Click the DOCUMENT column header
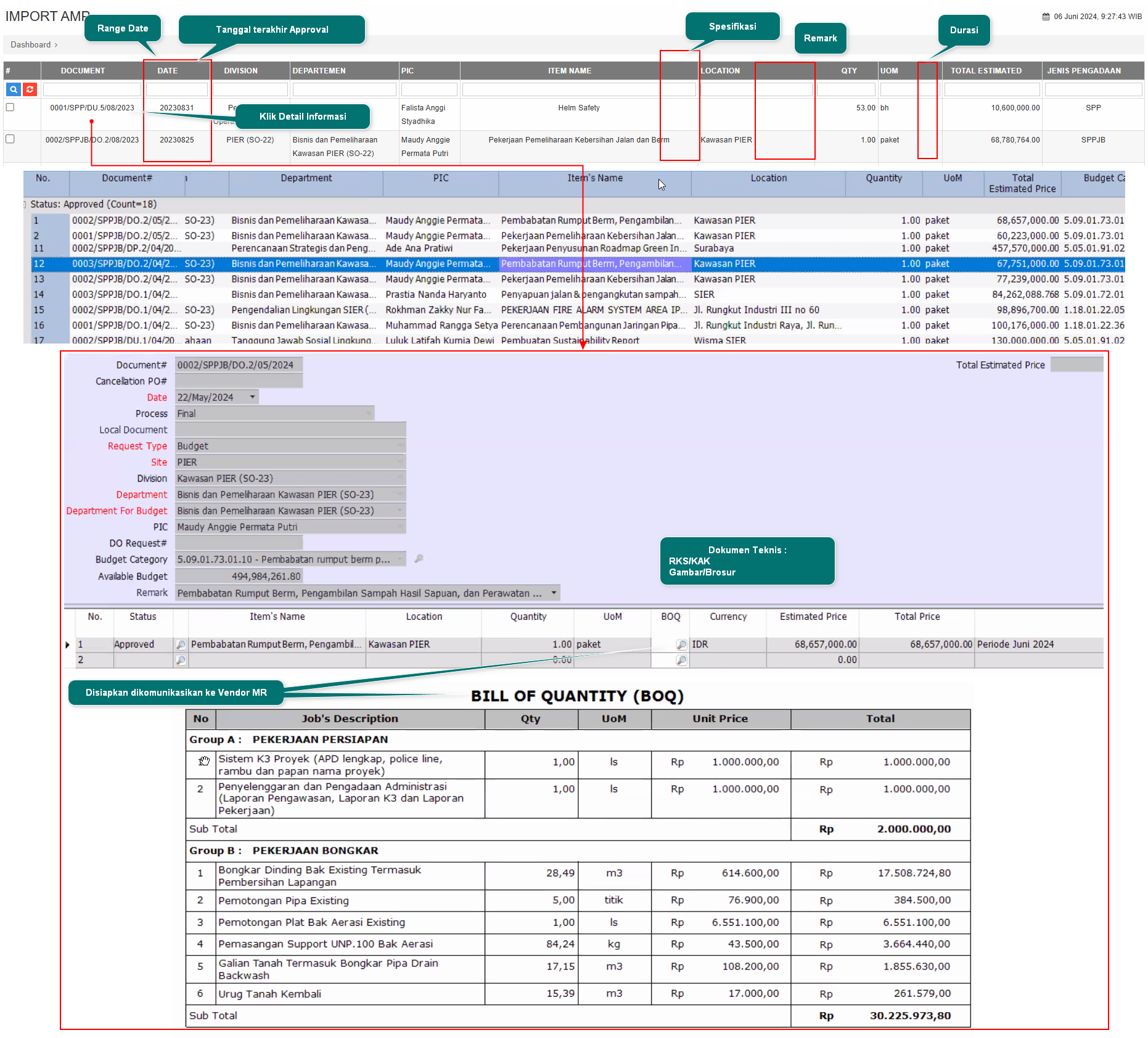 pyautogui.click(x=83, y=70)
